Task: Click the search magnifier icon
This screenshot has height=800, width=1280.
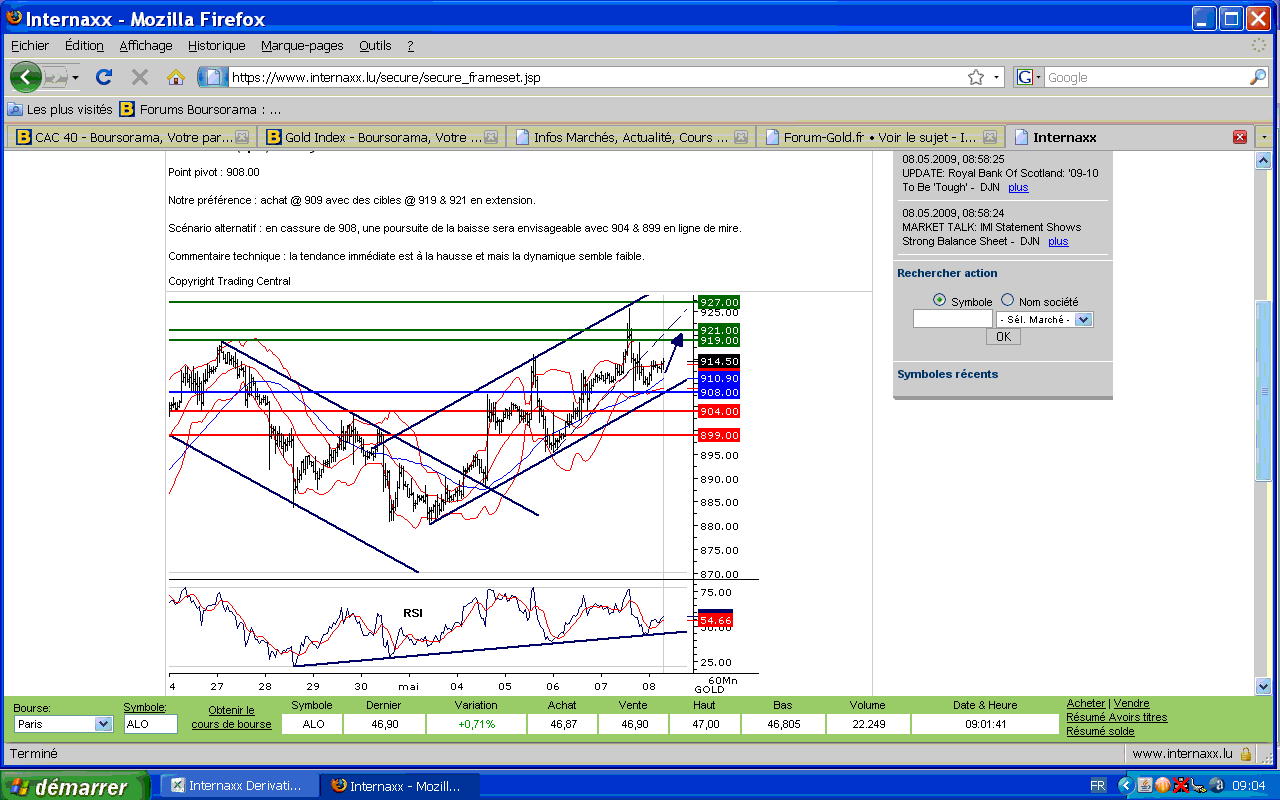Action: [x=1258, y=77]
